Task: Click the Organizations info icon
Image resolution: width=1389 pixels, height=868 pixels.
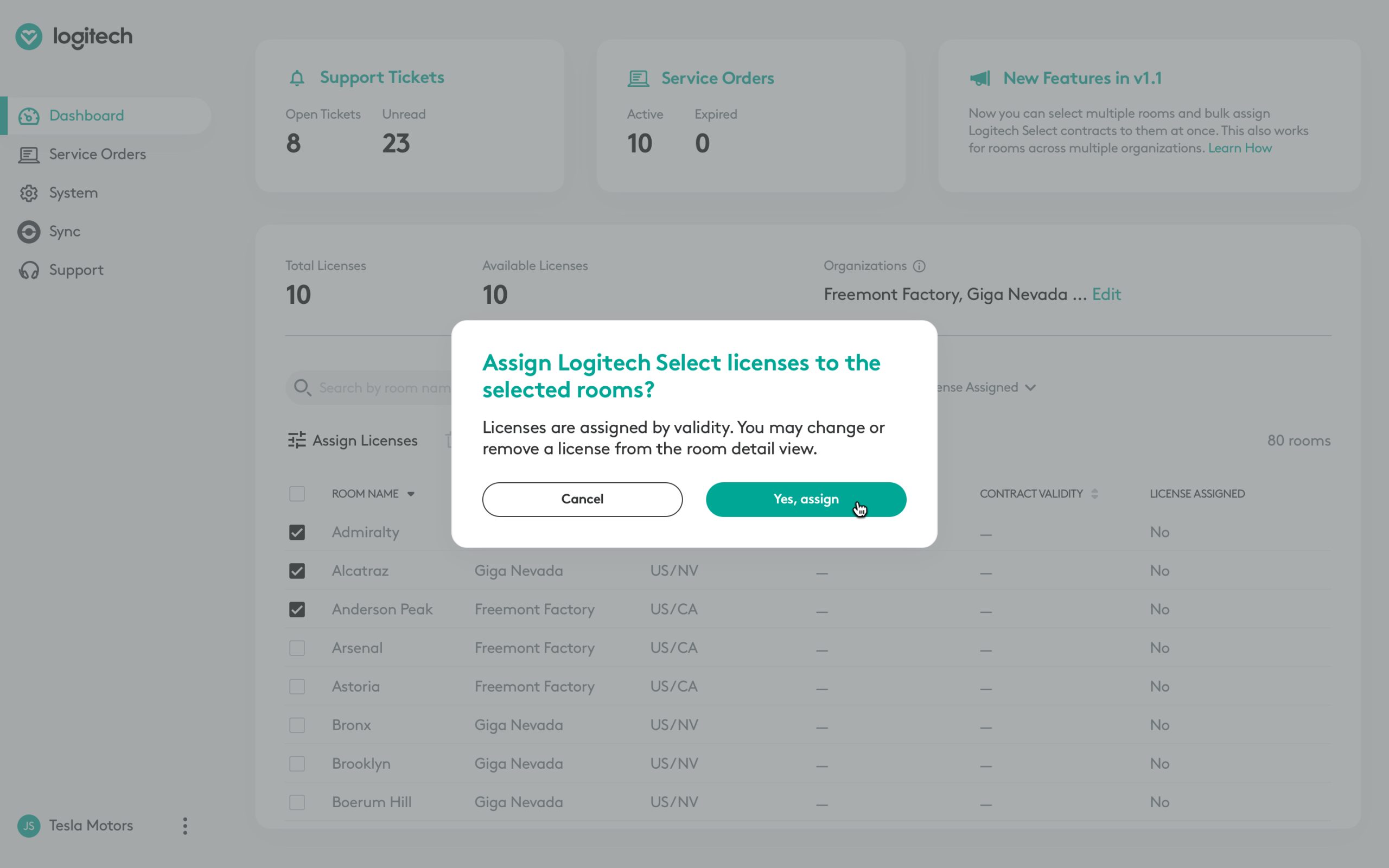Action: [x=919, y=266]
